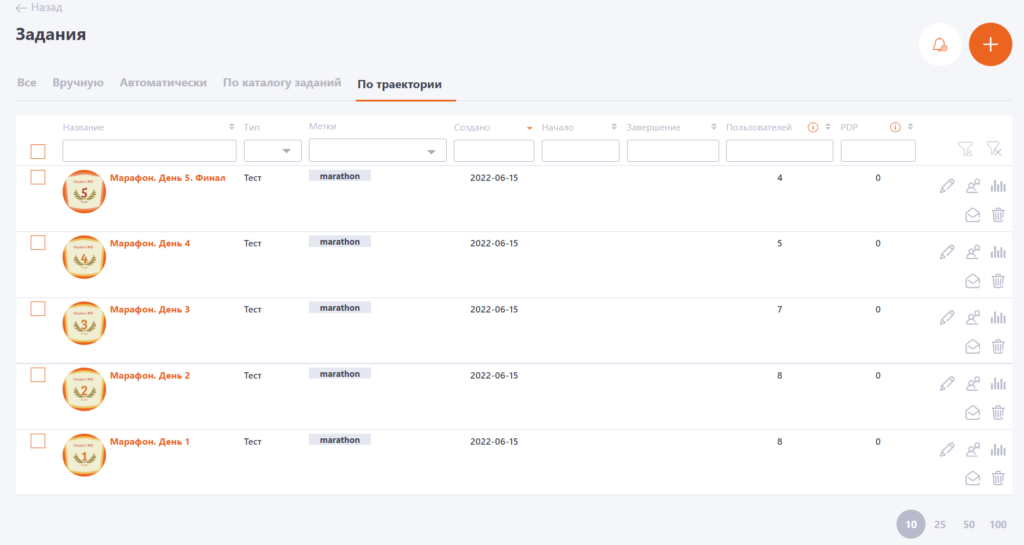Image resolution: width=1024 pixels, height=545 pixels.
Task: Add a new task with plus button
Action: tap(990, 44)
